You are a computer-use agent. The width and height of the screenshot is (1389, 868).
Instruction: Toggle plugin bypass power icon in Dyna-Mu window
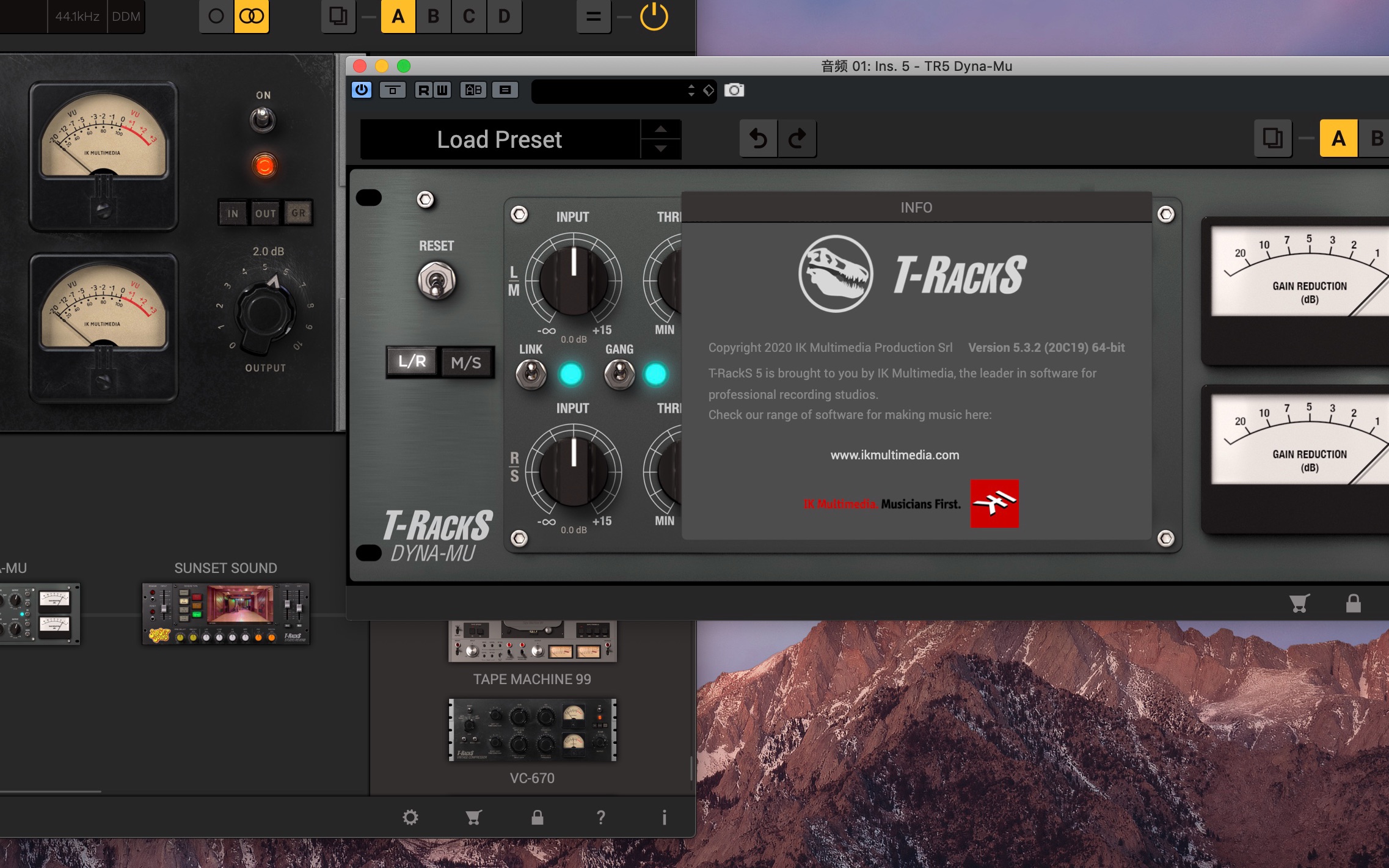coord(362,90)
